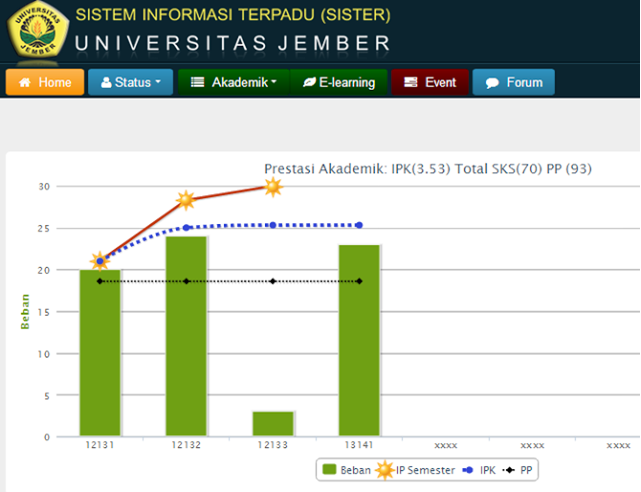Click the sun marker above semester 12131
Screen dimensions: 641x492
pyautogui.click(x=99, y=261)
